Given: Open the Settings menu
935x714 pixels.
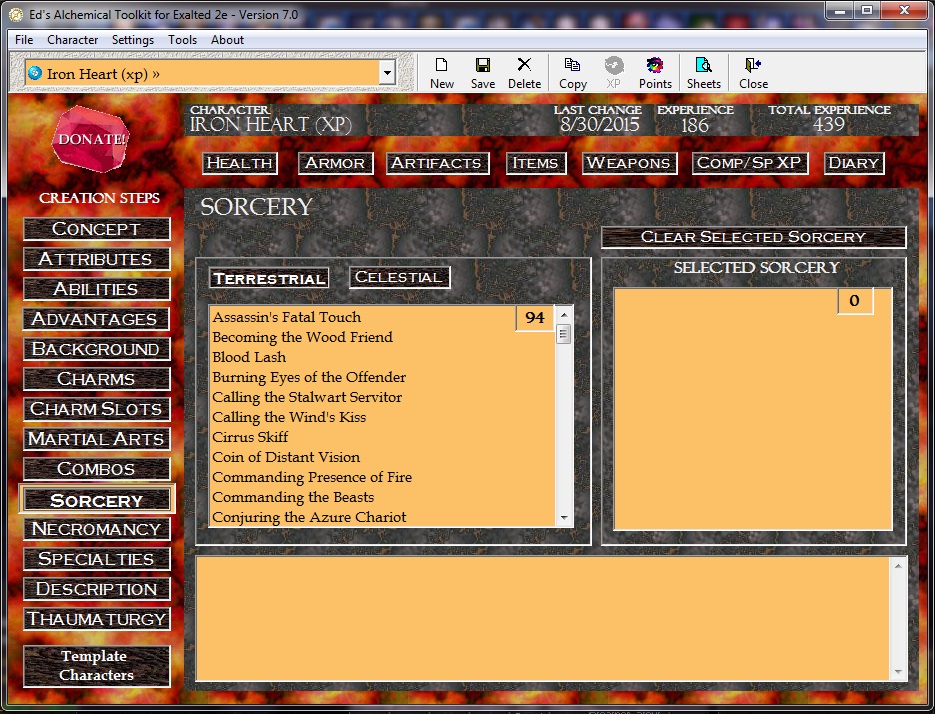Looking at the screenshot, I should [132, 40].
